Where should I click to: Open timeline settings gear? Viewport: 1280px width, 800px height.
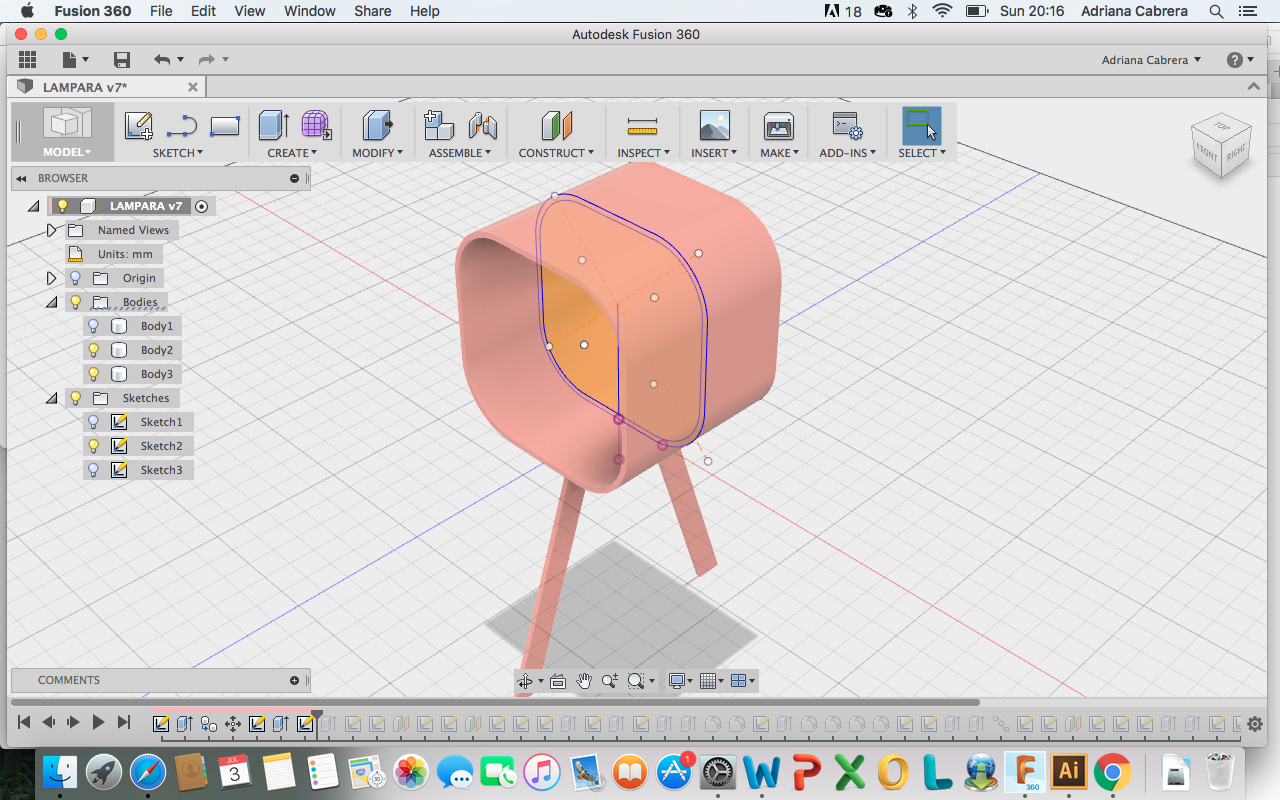pyautogui.click(x=1256, y=723)
